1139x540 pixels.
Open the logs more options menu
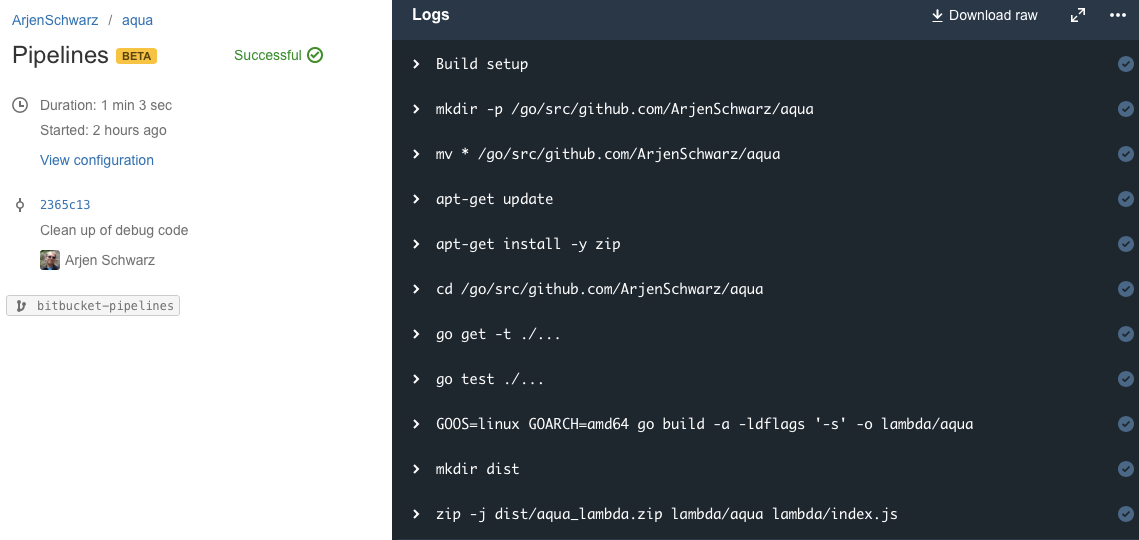pos(1118,15)
